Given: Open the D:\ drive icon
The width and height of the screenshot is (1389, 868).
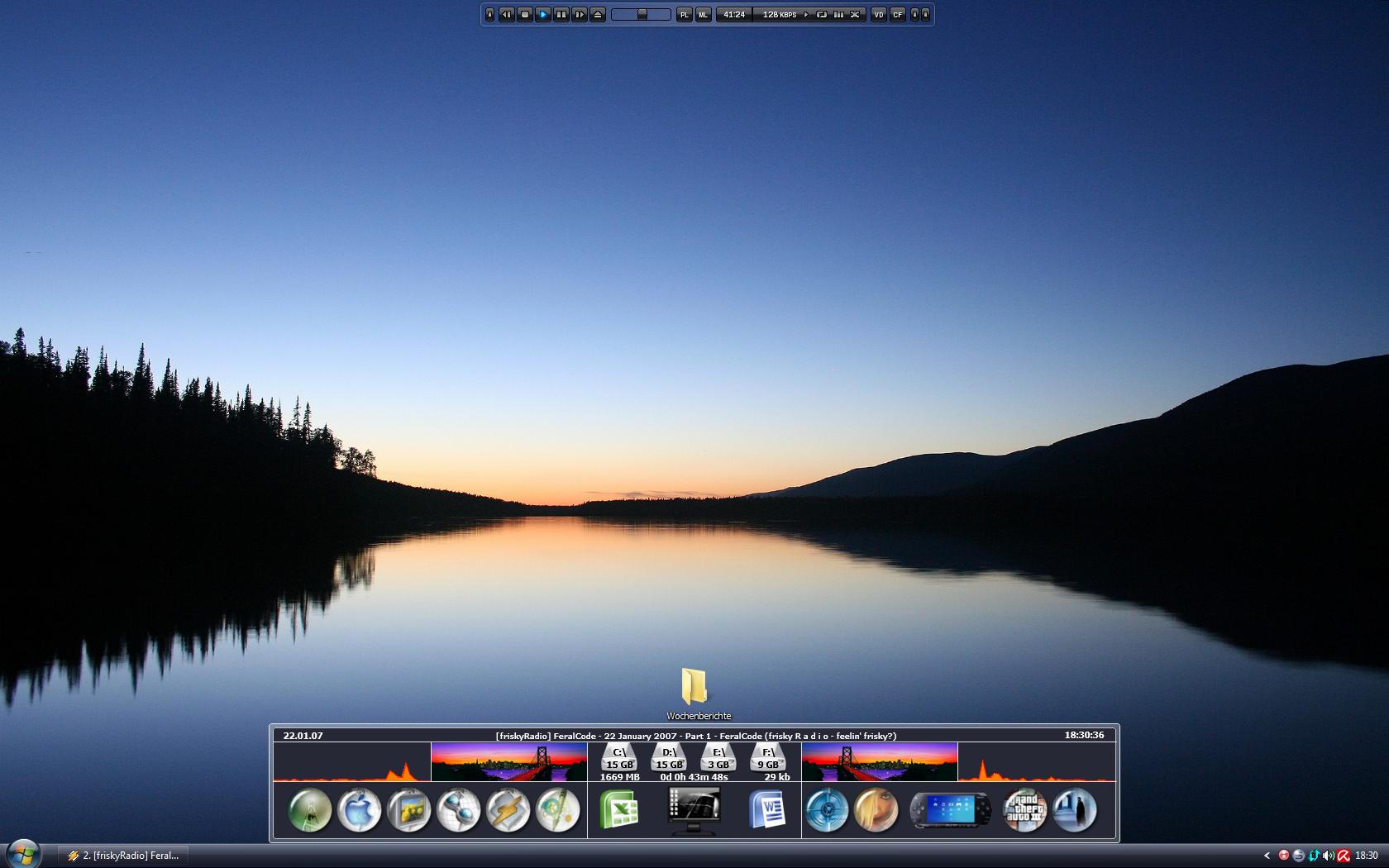Looking at the screenshot, I should pos(669,757).
